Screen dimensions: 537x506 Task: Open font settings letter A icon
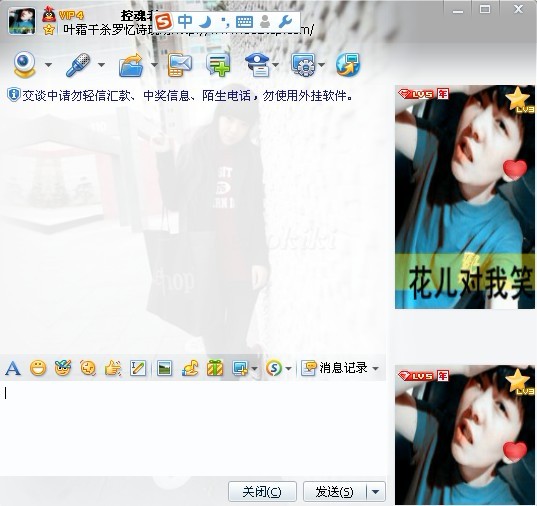pos(13,369)
